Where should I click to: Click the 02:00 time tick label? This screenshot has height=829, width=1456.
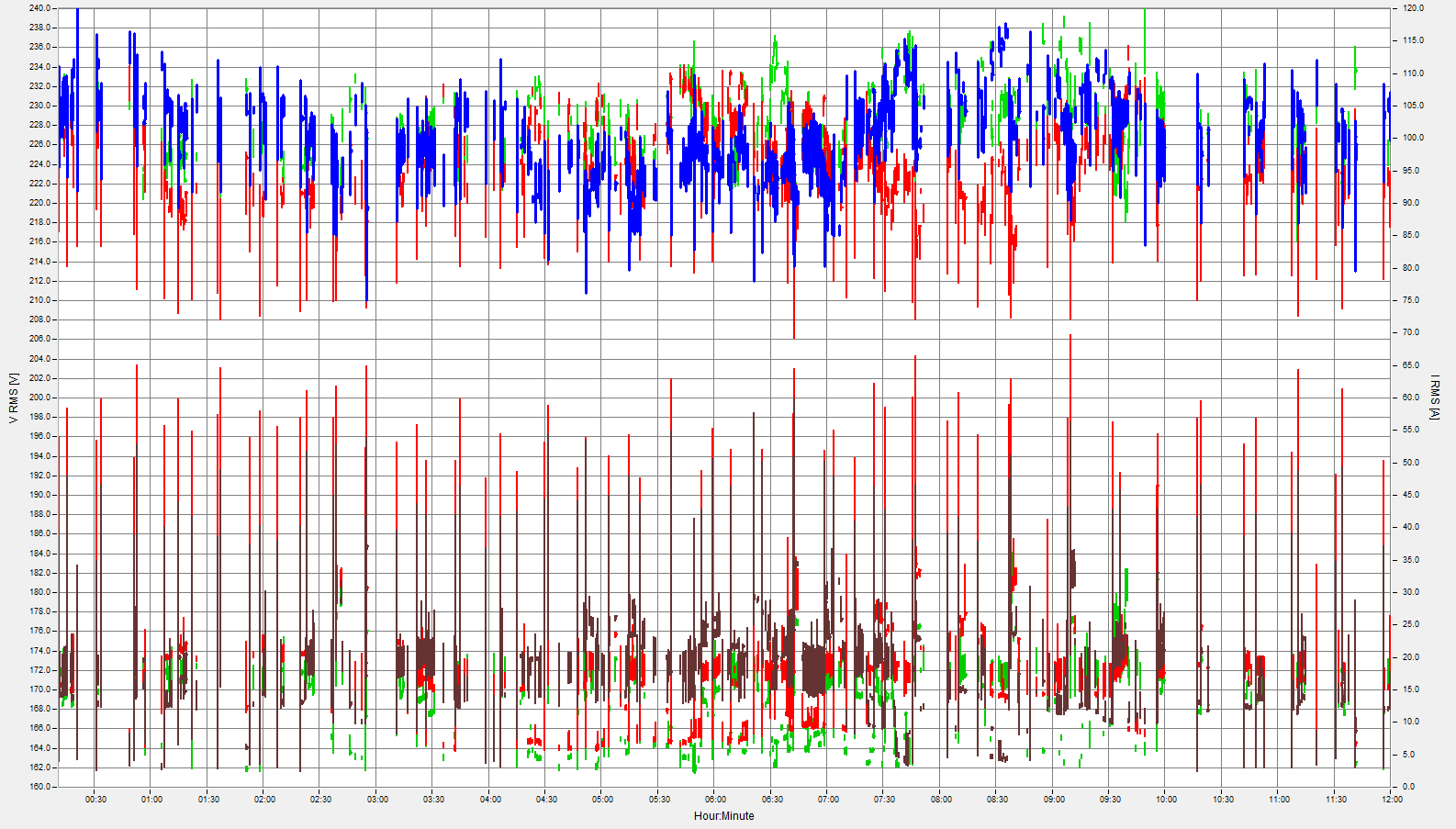pyautogui.click(x=264, y=799)
